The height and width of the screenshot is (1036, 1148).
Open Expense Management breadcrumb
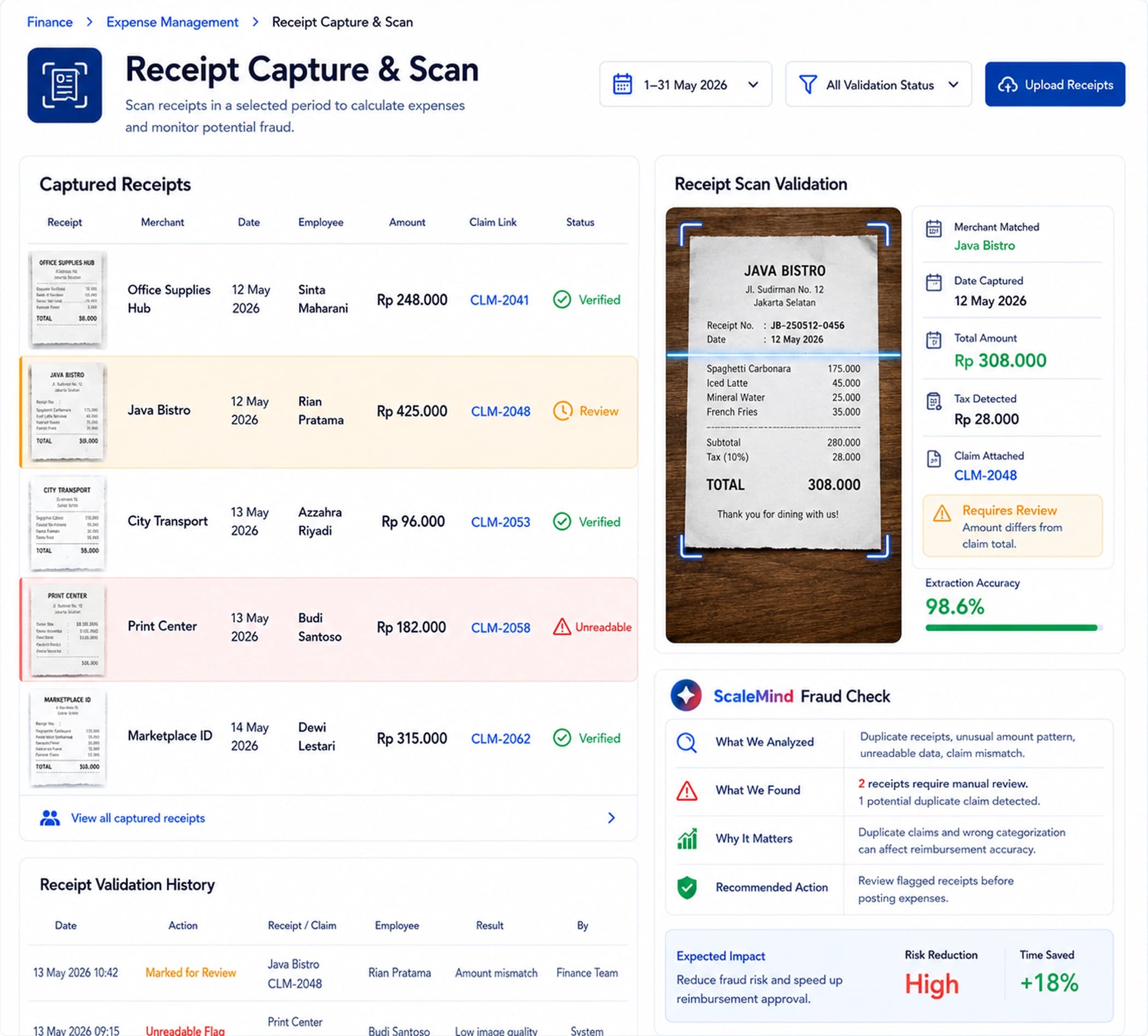(x=172, y=22)
